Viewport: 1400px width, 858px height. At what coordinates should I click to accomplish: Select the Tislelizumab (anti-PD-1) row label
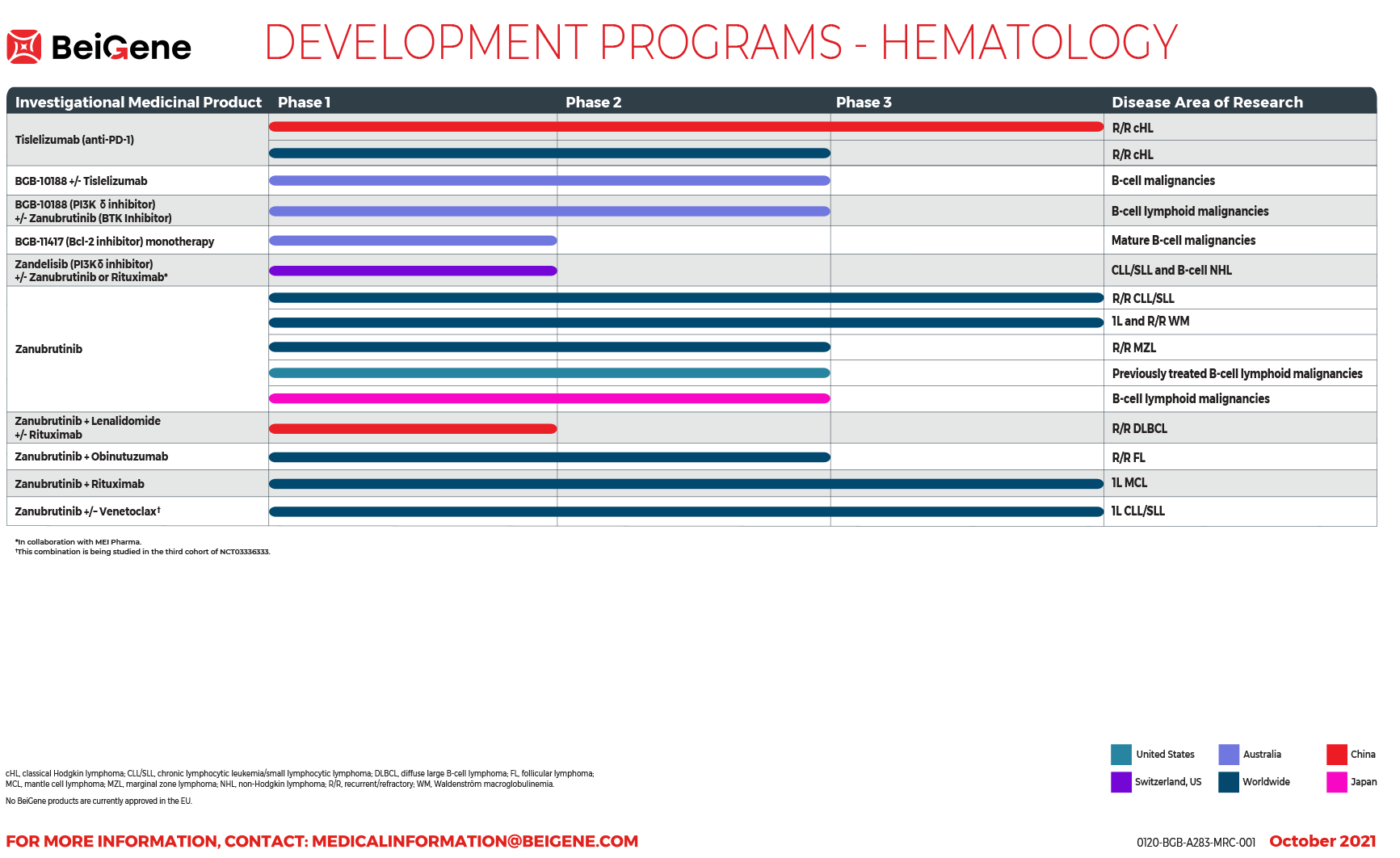pyautogui.click(x=74, y=140)
